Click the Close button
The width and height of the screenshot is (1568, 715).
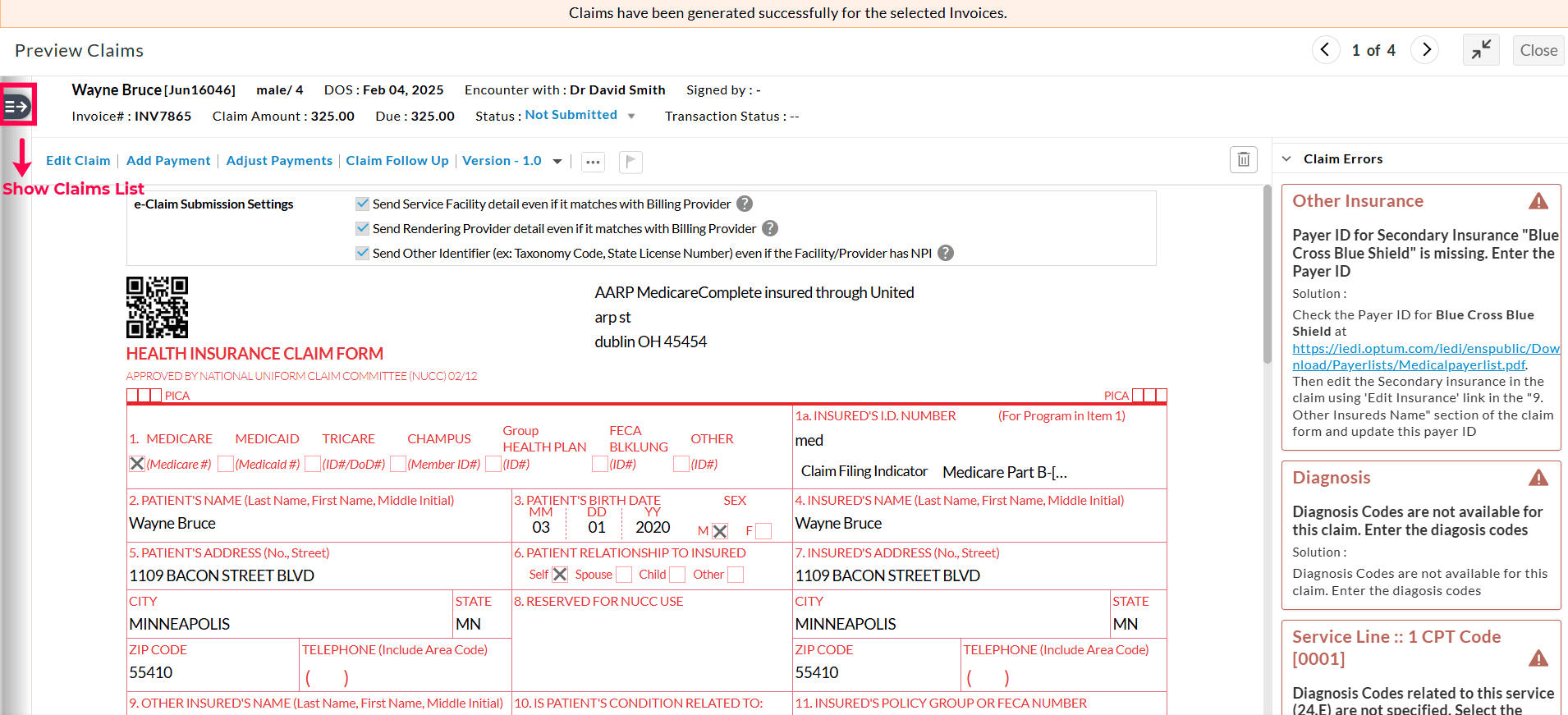coord(1538,50)
